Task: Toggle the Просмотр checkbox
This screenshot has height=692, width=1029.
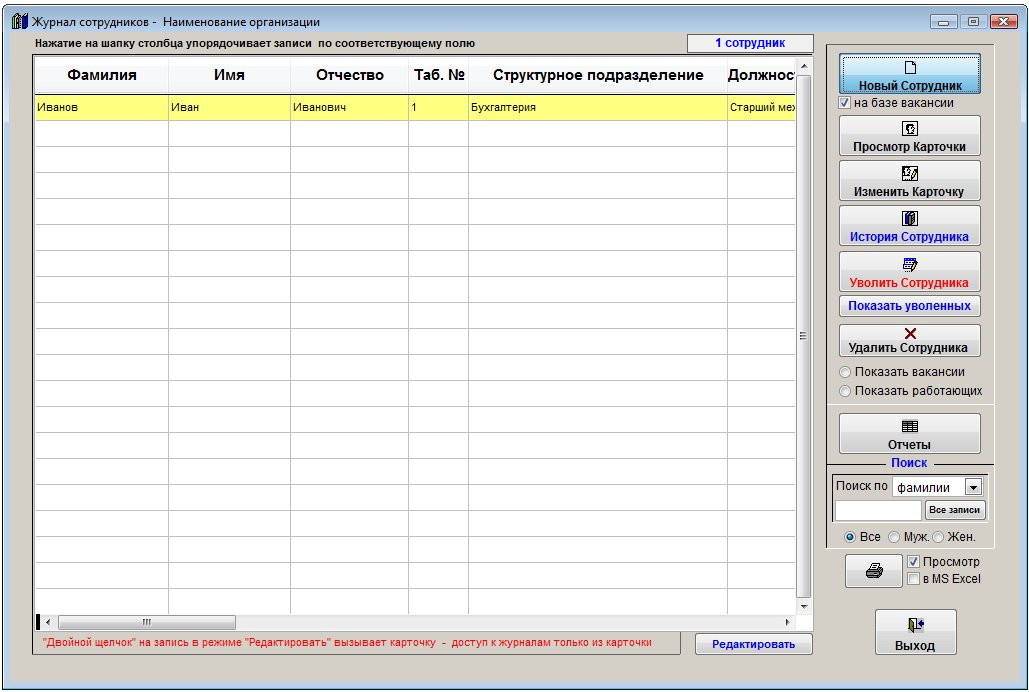Action: [x=914, y=562]
